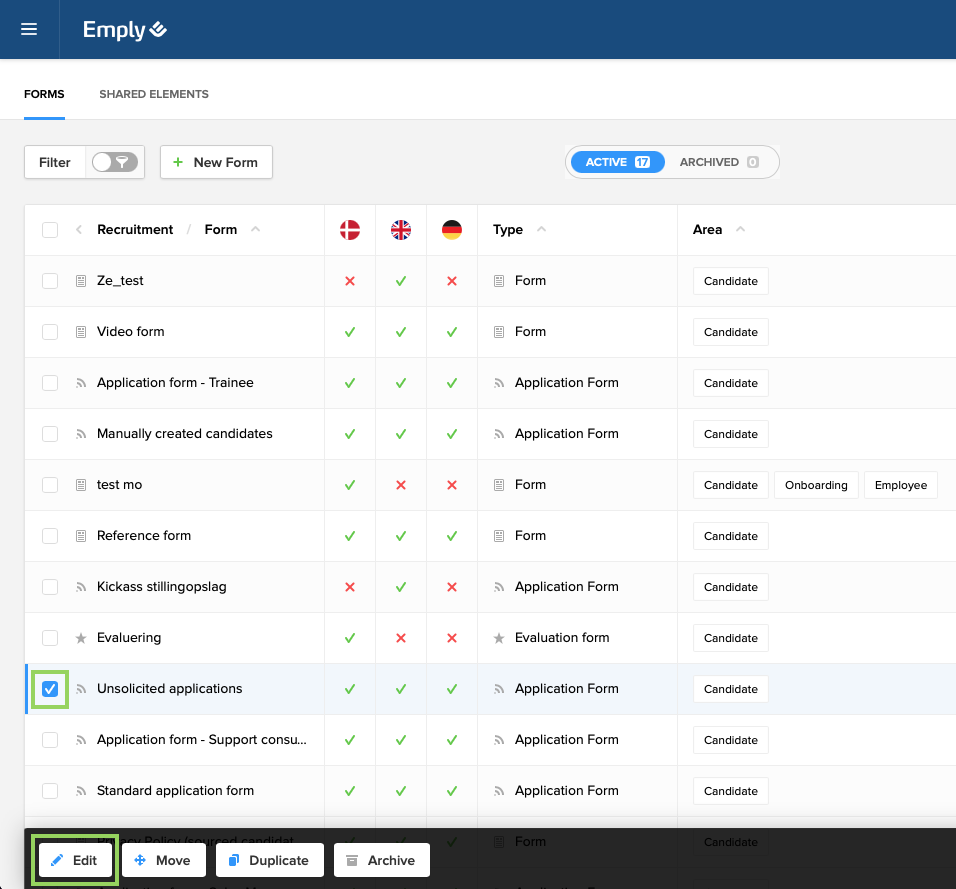The width and height of the screenshot is (956, 889).
Task: Click the back chevron before Recruitment
Action: pos(79,230)
